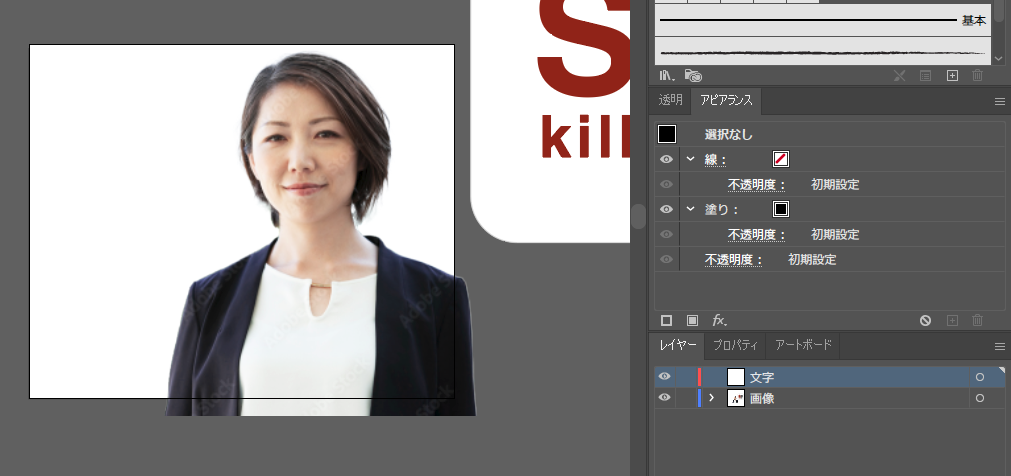The image size is (1011, 476).
Task: Open the object-level 不透明度 link
Action: click(x=734, y=260)
